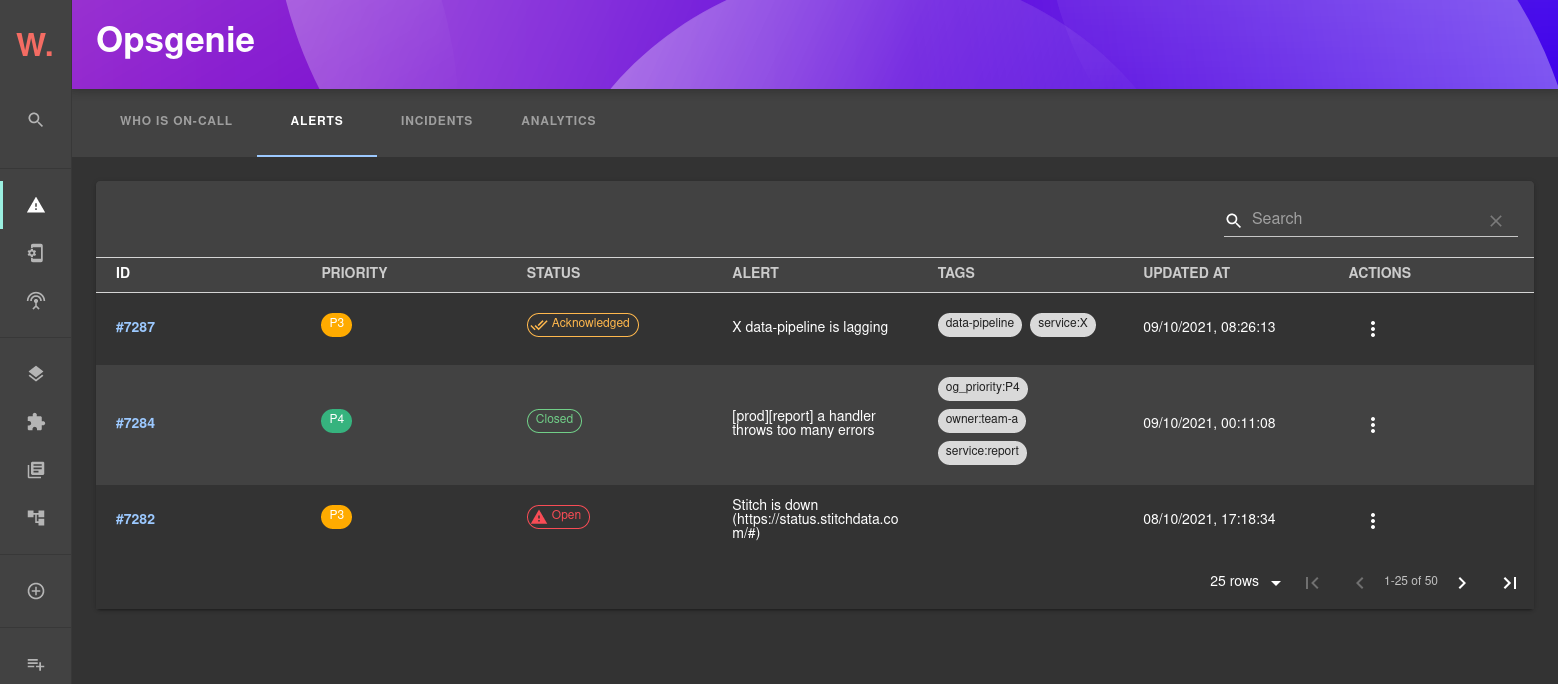Click the ID column header

[123, 273]
